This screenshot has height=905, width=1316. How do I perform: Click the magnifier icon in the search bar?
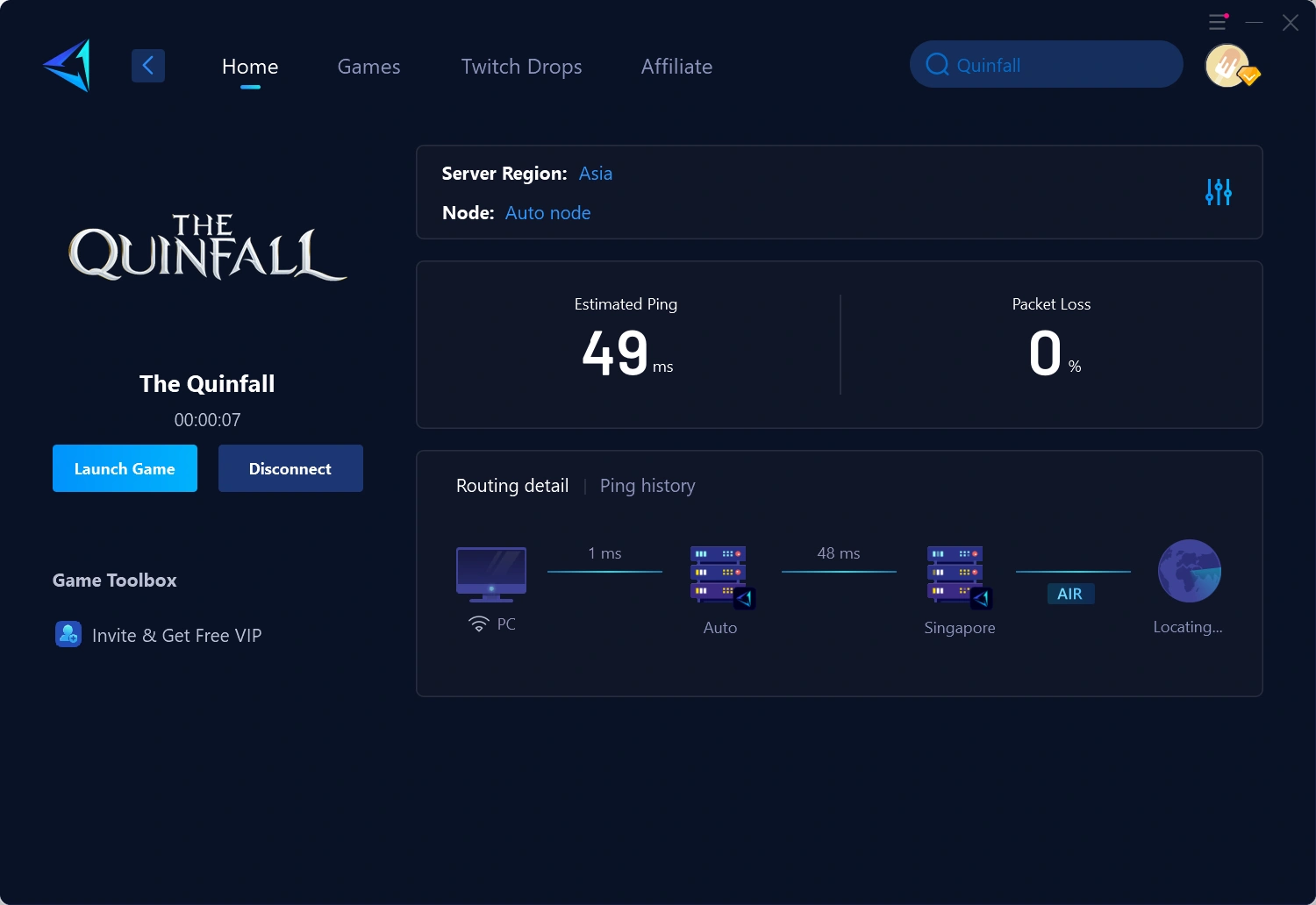click(x=937, y=64)
